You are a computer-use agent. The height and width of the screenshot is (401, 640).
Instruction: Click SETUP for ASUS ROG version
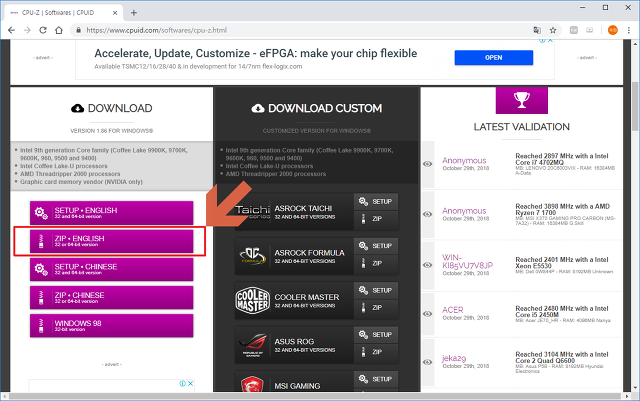pos(376,335)
